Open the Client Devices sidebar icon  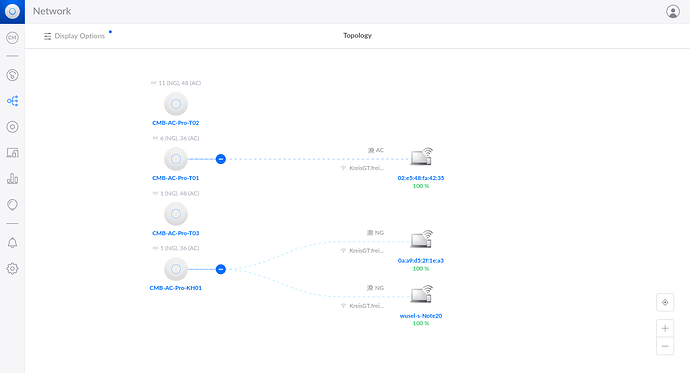tap(12, 153)
